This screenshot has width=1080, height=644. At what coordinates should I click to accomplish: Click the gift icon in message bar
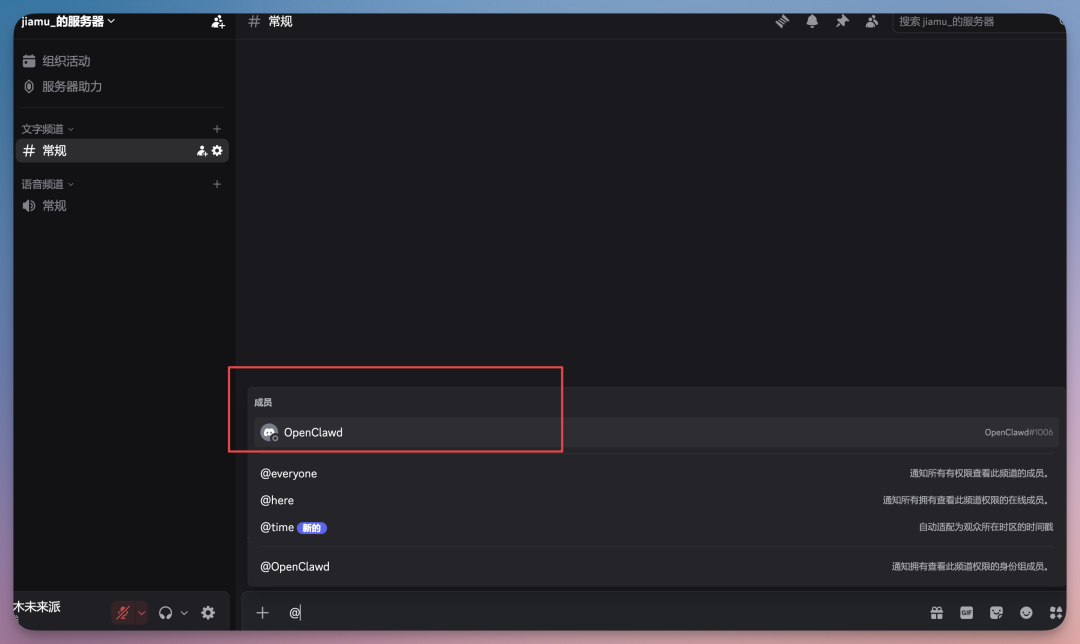point(937,613)
